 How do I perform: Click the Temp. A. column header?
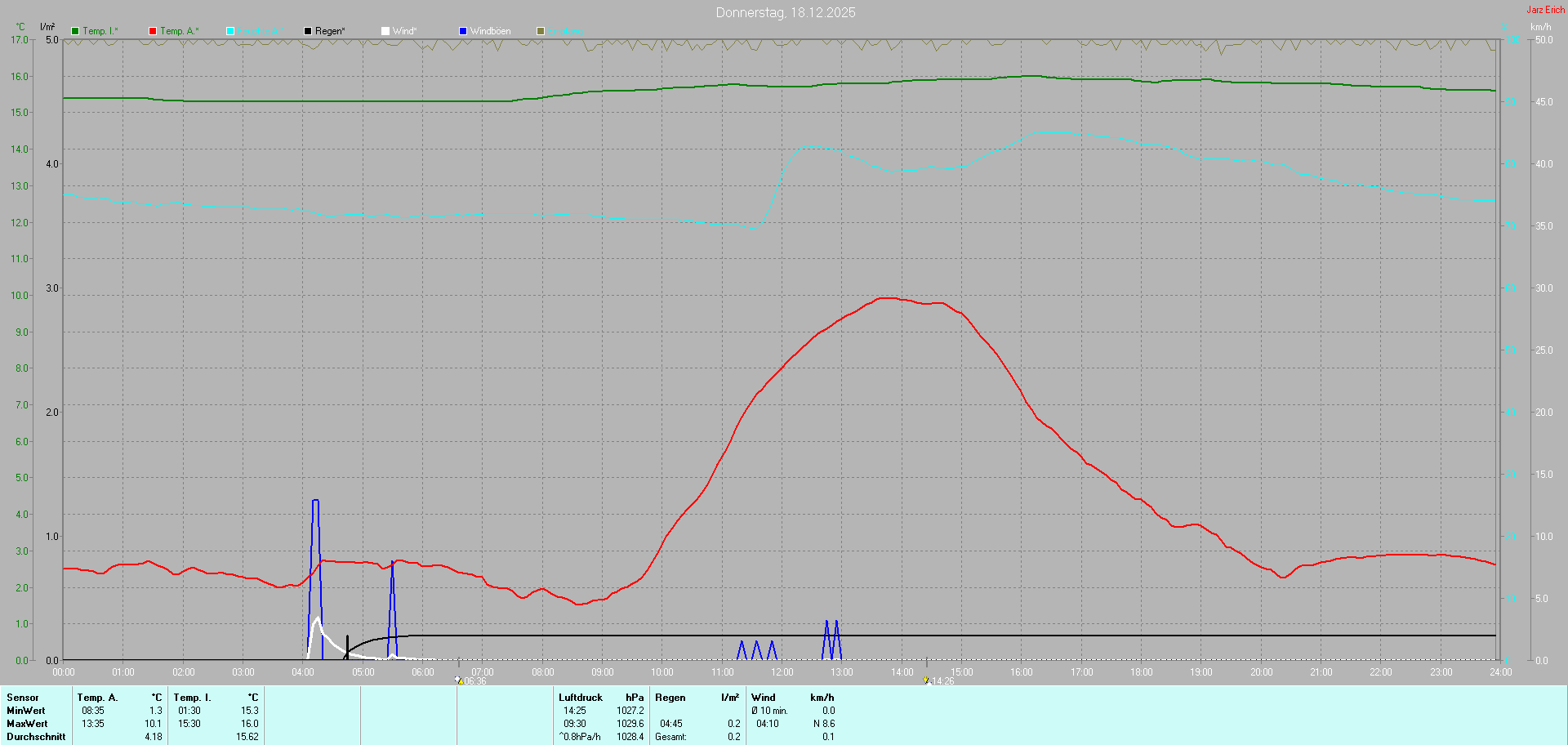point(97,698)
